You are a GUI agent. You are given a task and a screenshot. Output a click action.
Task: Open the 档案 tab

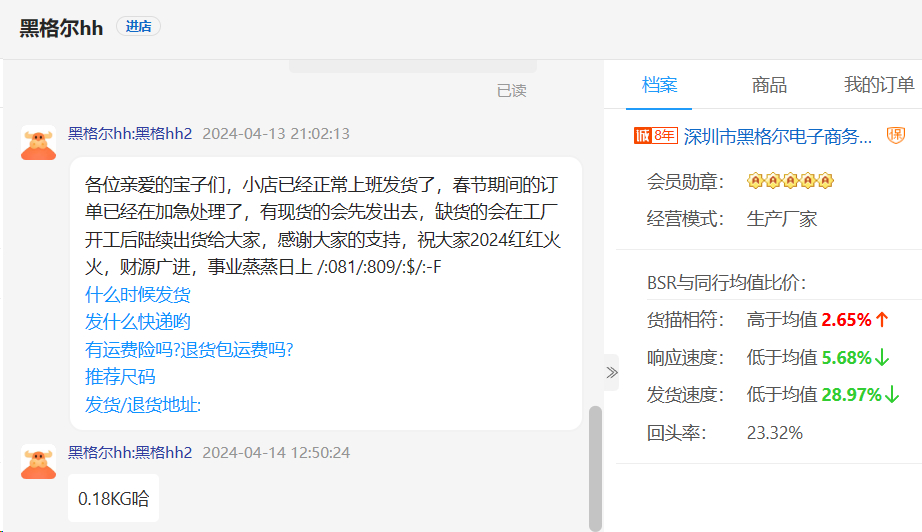(659, 85)
